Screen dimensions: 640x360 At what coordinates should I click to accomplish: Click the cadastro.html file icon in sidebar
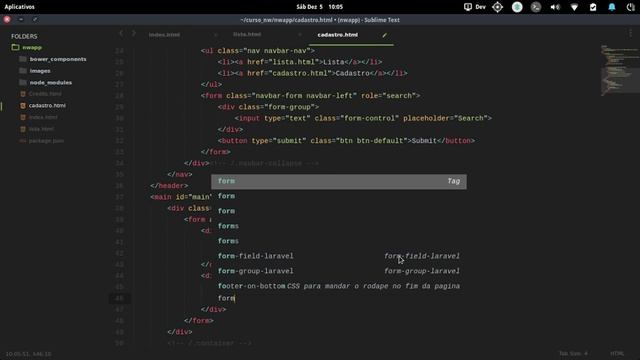[x=23, y=105]
